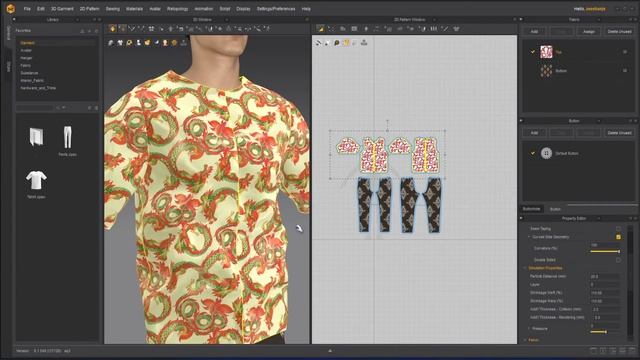The width and height of the screenshot is (640, 360).
Task: Open the 2D Pattern Window title dropdown
Action: pyautogui.click(x=434, y=19)
